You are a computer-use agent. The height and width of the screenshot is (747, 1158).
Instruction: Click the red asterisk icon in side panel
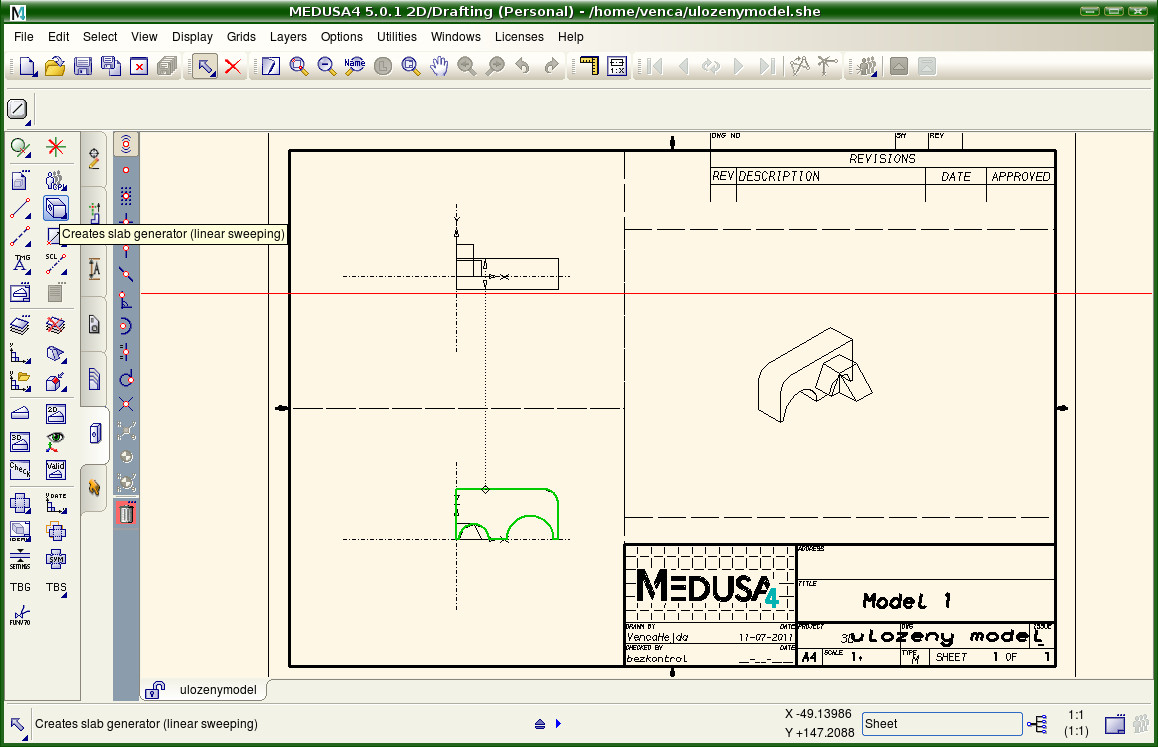point(56,147)
